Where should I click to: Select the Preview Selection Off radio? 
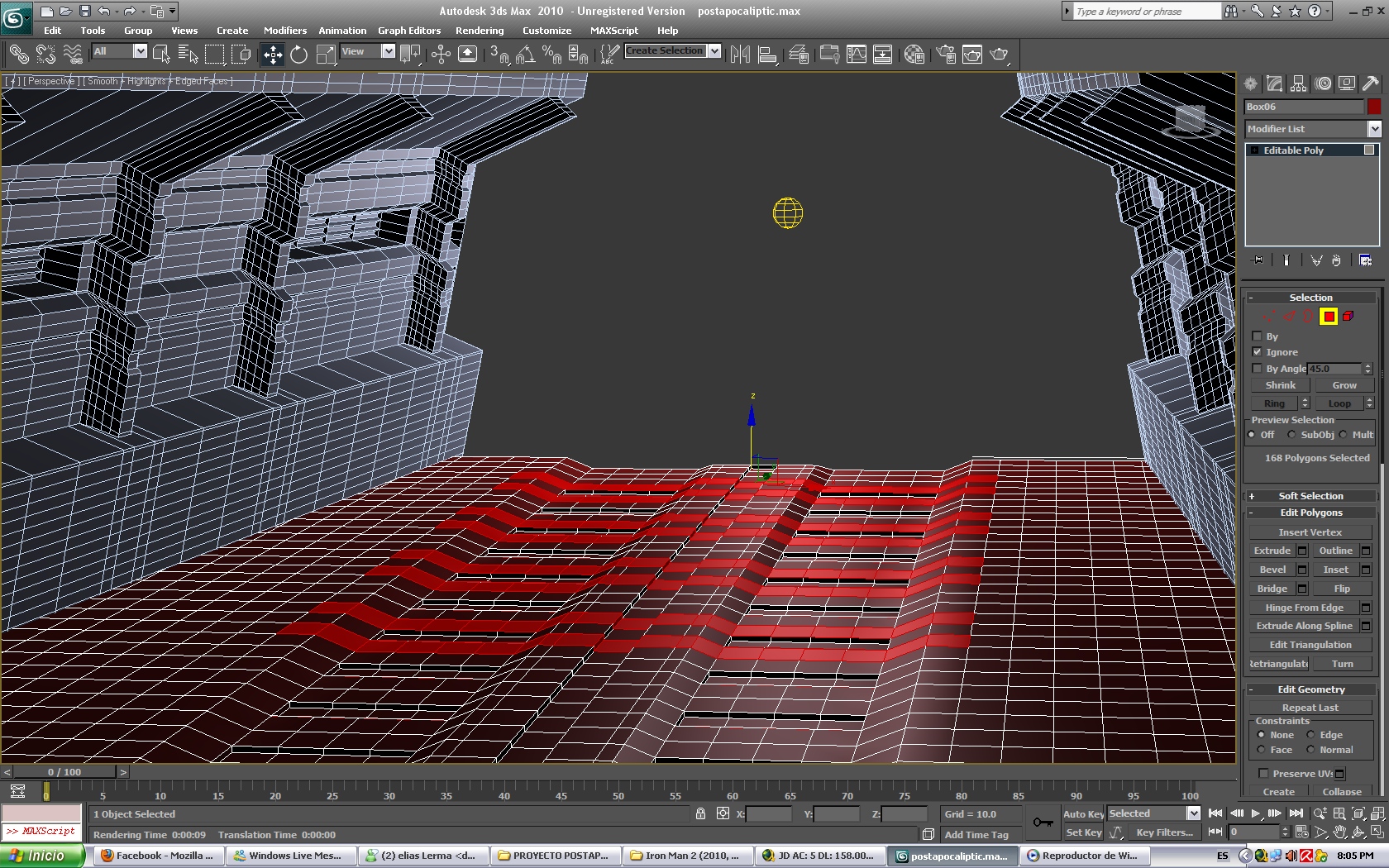1252,435
